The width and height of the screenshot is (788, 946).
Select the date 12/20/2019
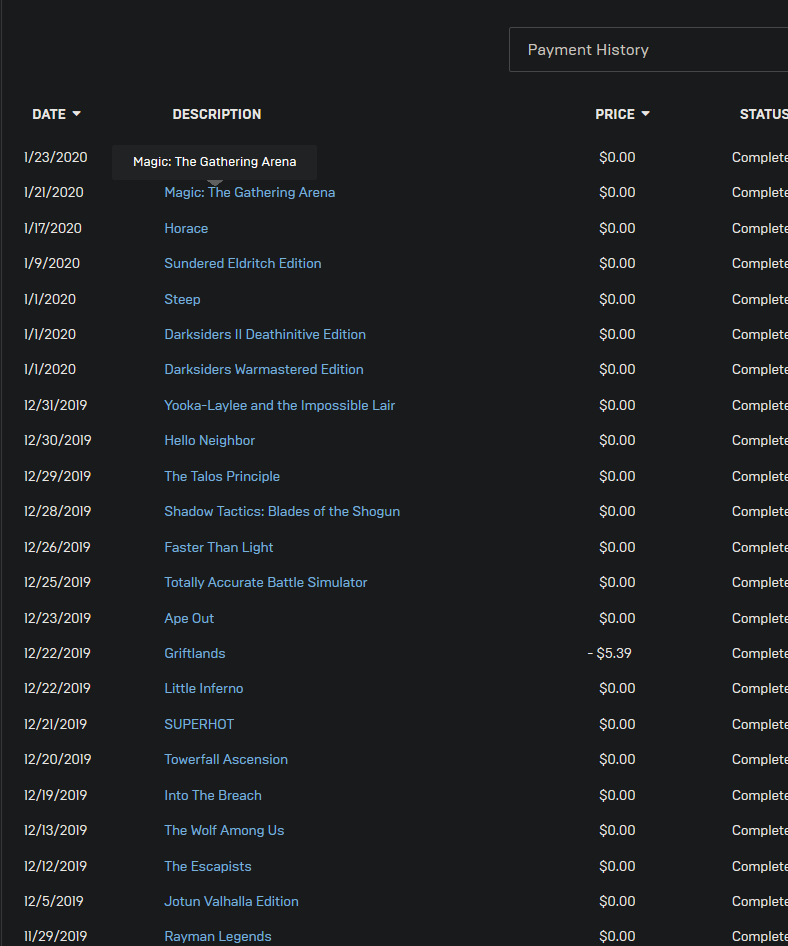pos(57,760)
